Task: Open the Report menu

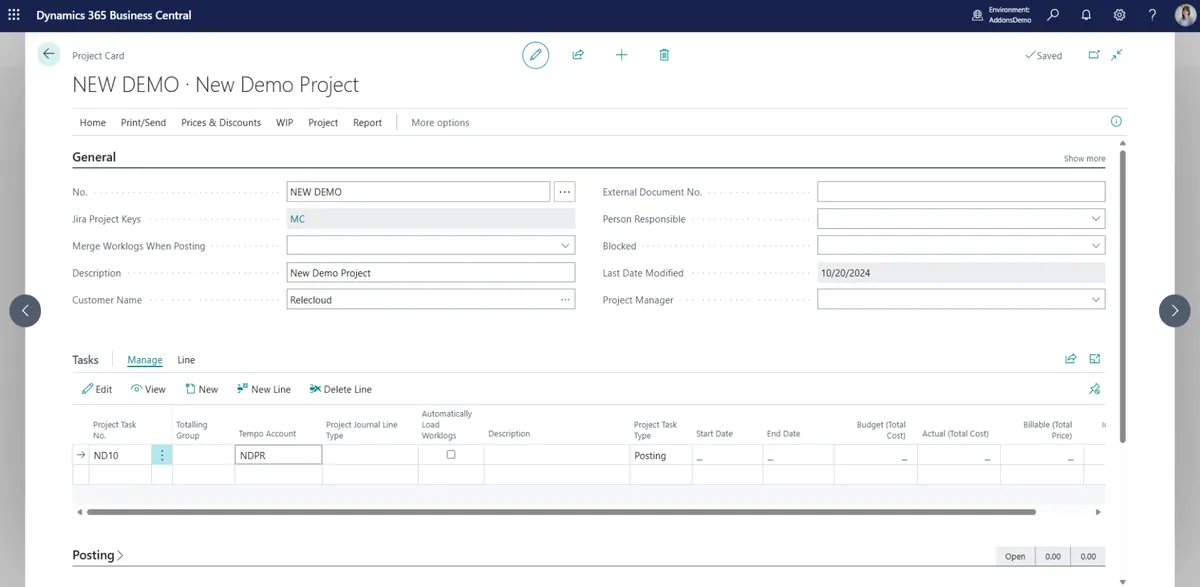Action: click(367, 122)
